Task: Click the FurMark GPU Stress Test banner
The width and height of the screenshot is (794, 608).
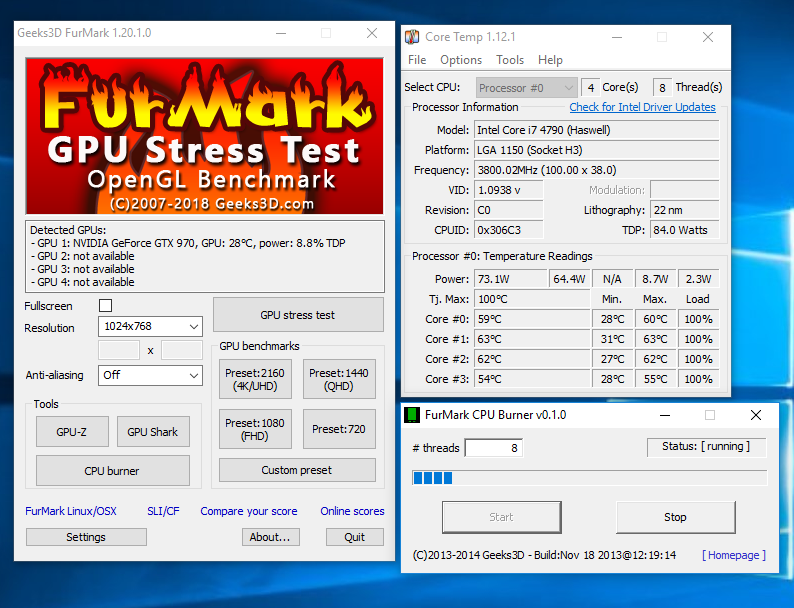Action: [x=204, y=135]
